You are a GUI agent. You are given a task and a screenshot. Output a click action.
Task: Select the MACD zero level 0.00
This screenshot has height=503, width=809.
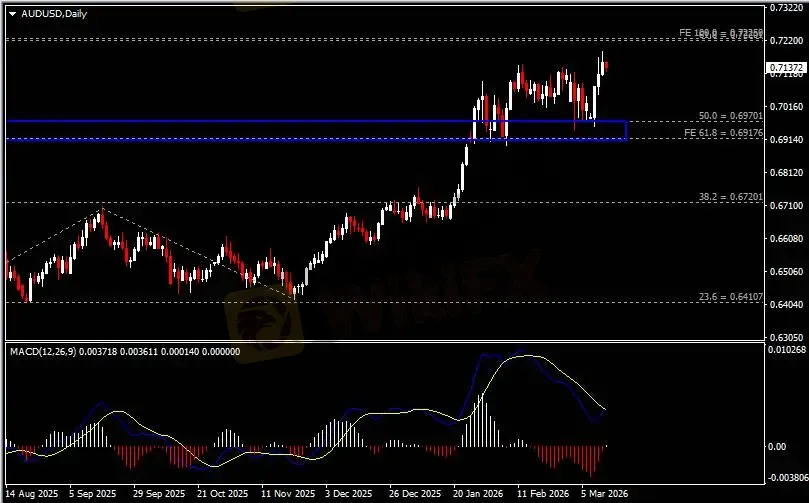(777, 447)
